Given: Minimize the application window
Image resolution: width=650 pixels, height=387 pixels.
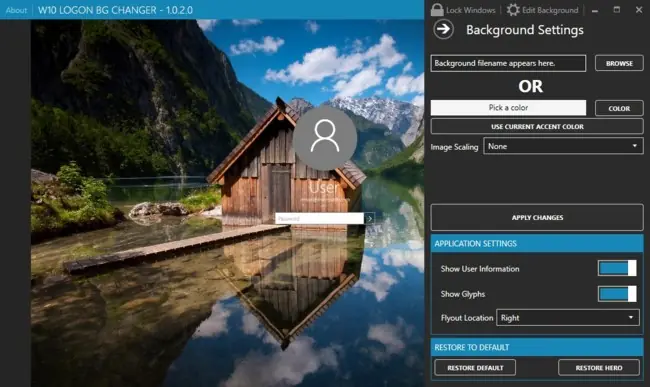Looking at the screenshot, I should [595, 10].
